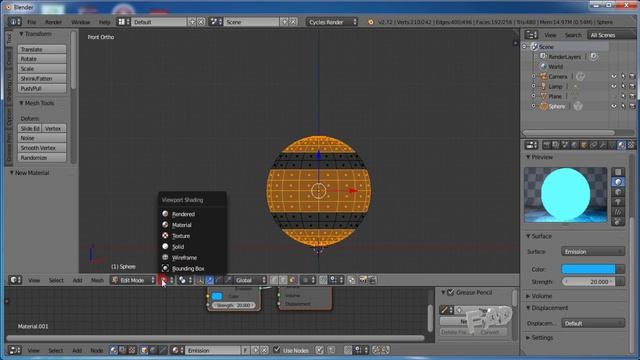Click the Smooth Vertex button
This screenshot has width=640, height=360.
click(x=42, y=148)
